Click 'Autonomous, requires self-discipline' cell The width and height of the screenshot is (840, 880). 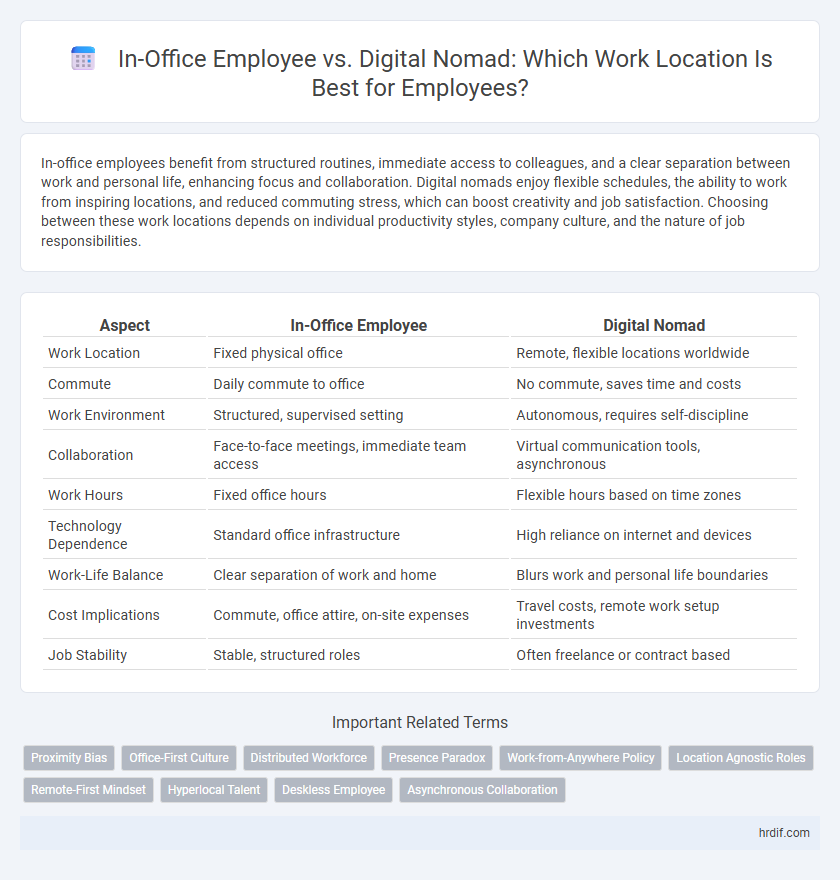pyautogui.click(x=632, y=415)
